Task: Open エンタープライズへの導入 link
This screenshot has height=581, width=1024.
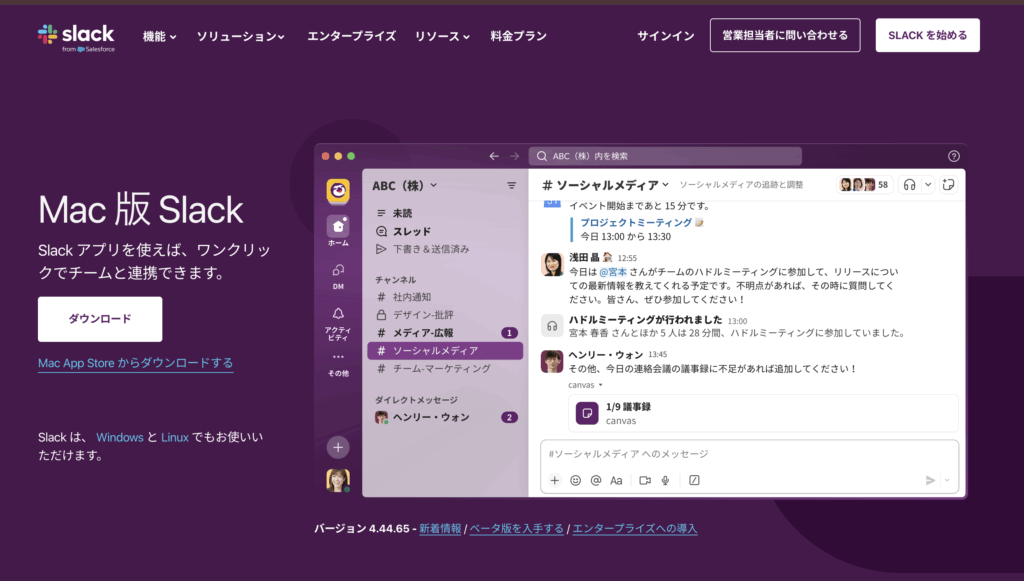Action: [x=635, y=529]
